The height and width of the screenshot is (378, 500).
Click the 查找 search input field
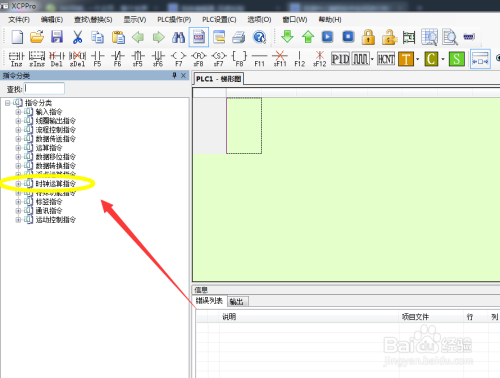44,89
